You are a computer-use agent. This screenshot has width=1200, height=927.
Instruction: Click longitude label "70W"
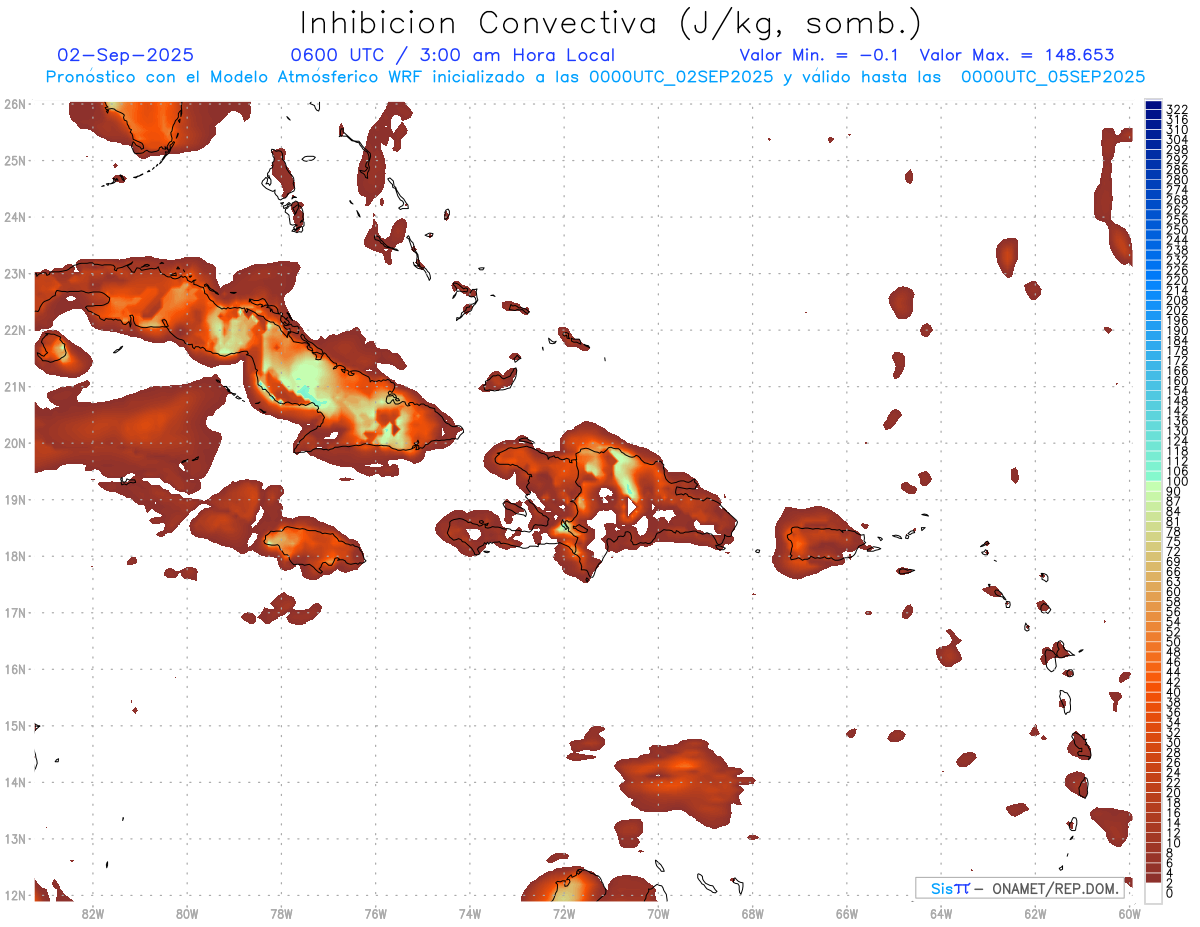click(x=658, y=913)
